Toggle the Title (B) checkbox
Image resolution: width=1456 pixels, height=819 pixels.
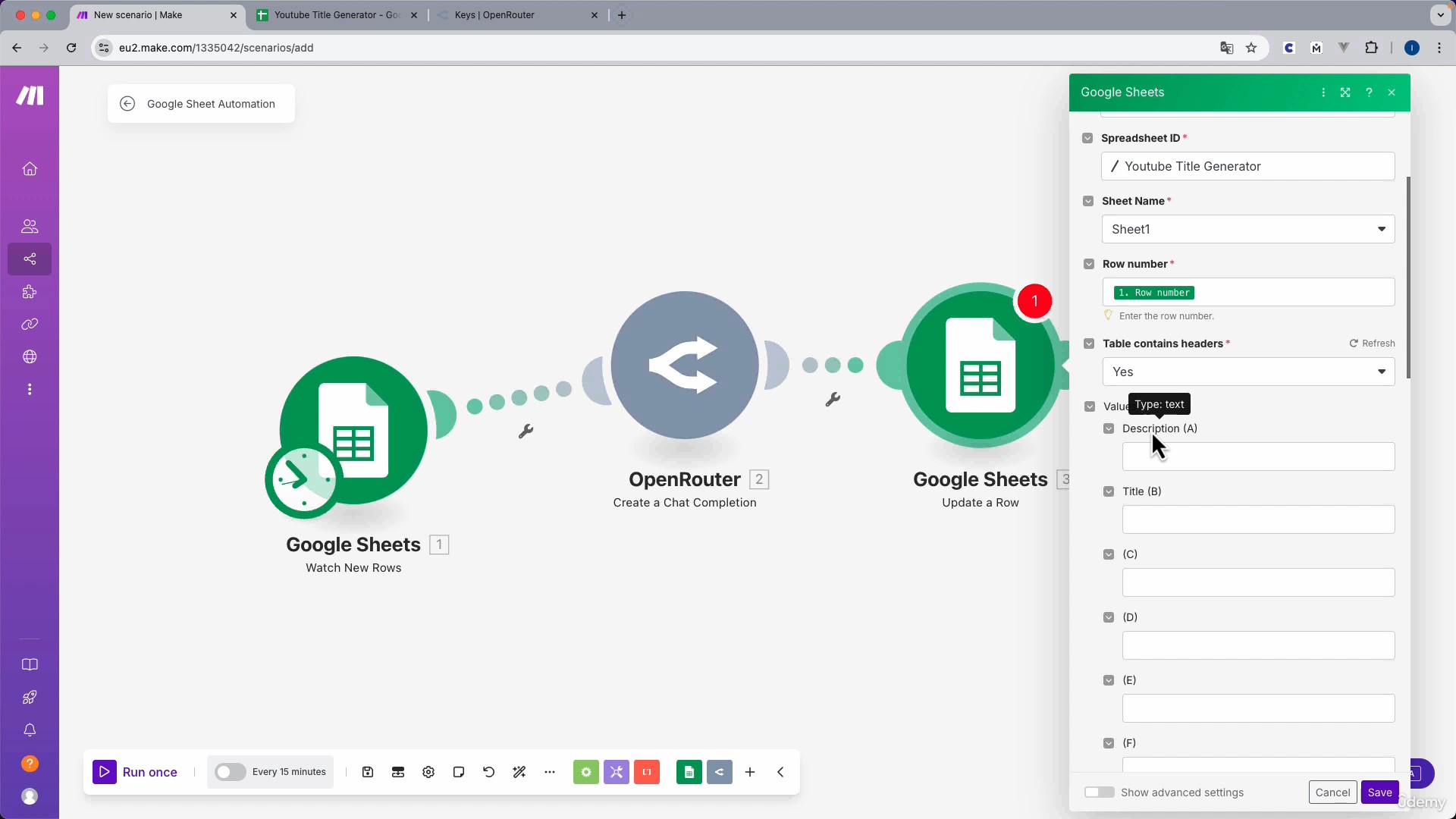[1109, 491]
